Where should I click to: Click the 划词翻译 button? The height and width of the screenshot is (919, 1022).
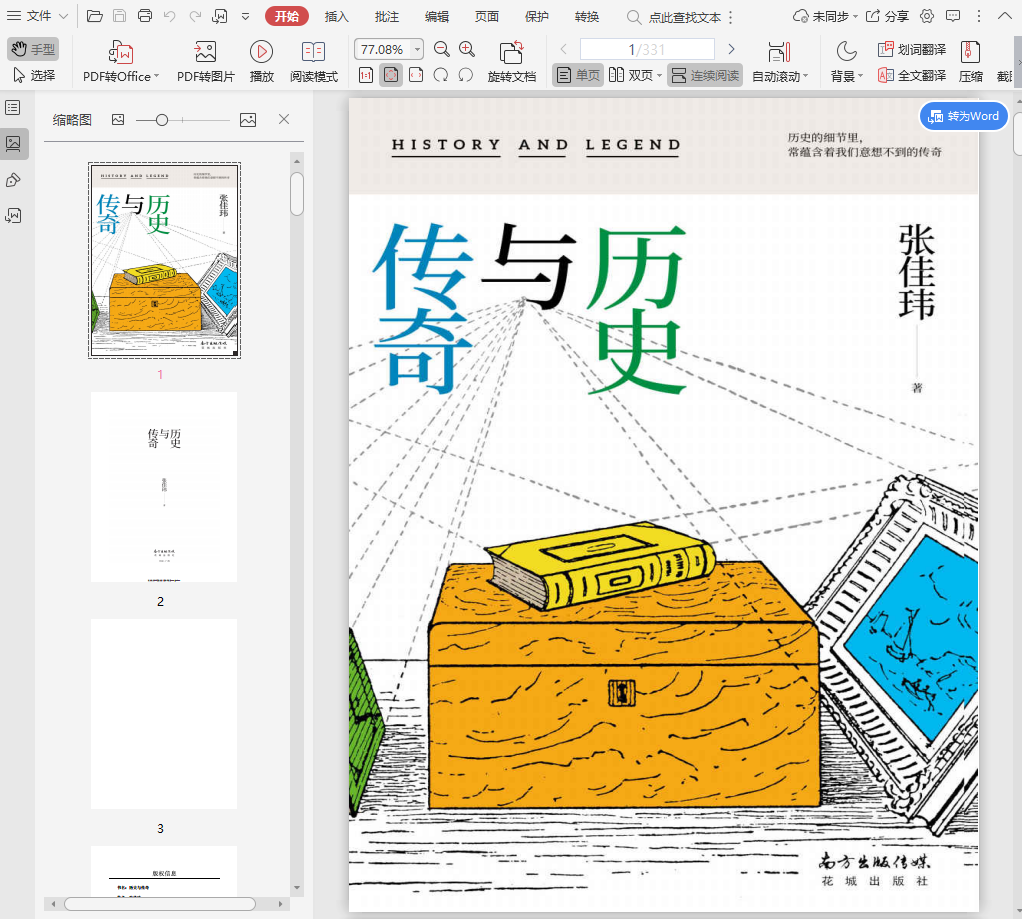[911, 49]
